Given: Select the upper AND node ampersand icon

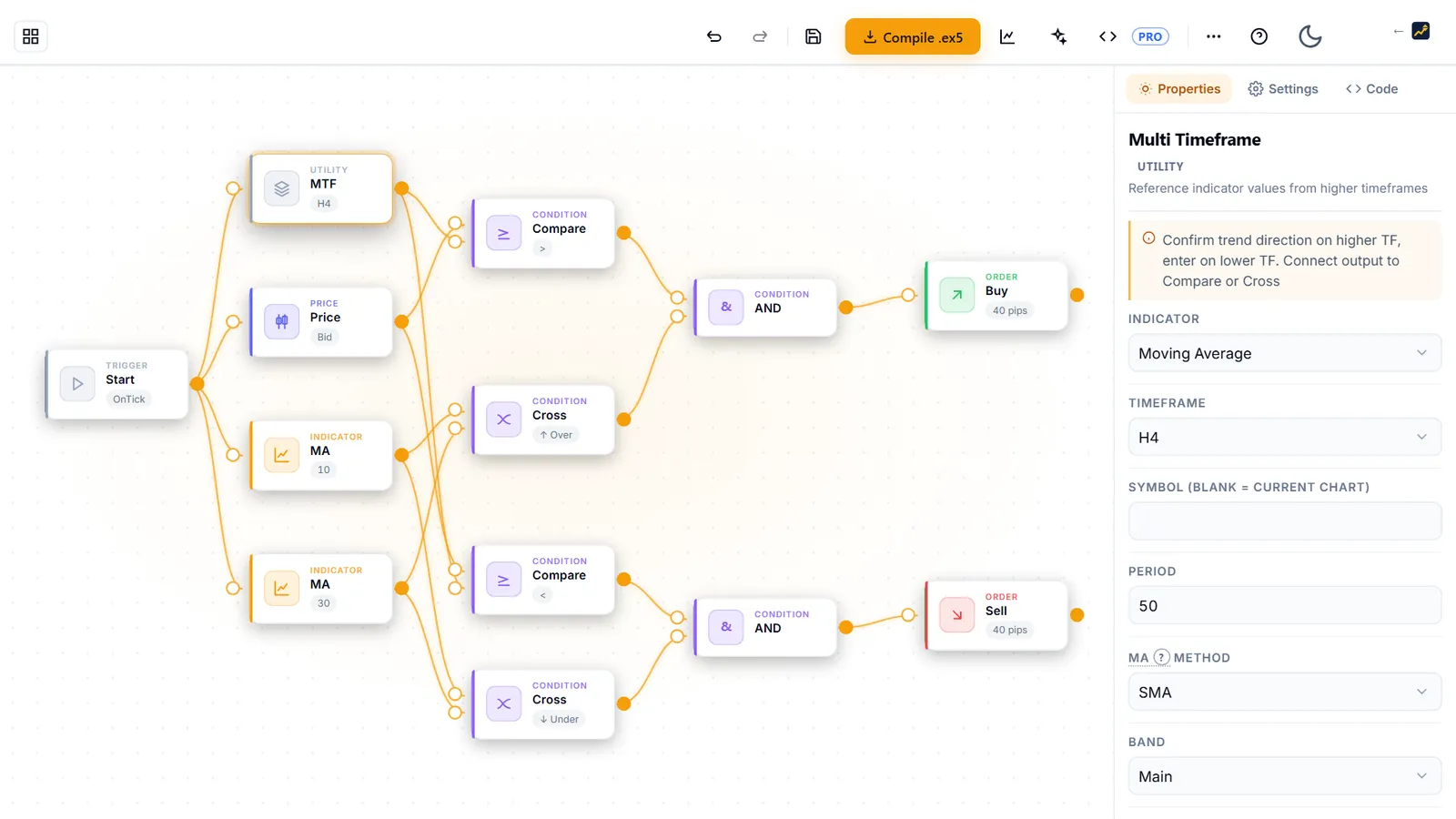Looking at the screenshot, I should 726,308.
